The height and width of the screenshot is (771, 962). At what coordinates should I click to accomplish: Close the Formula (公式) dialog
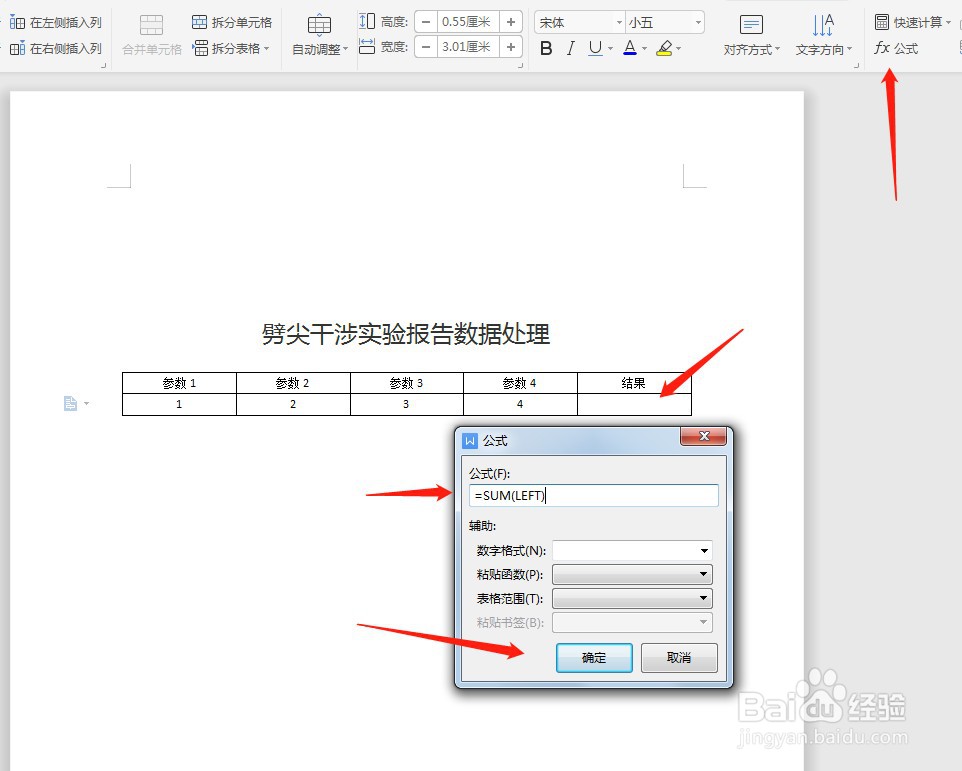point(704,436)
